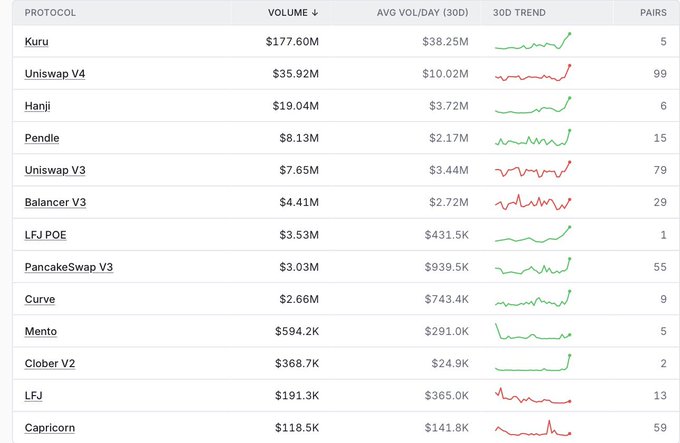
Task: Click LFJ POE's trend sparkline
Action: tap(533, 235)
